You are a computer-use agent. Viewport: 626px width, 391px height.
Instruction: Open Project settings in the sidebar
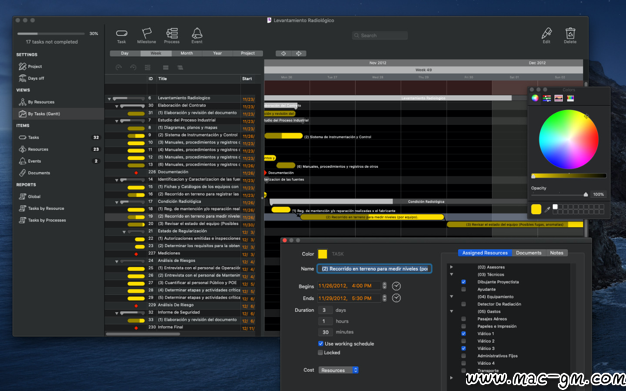[x=30, y=66]
